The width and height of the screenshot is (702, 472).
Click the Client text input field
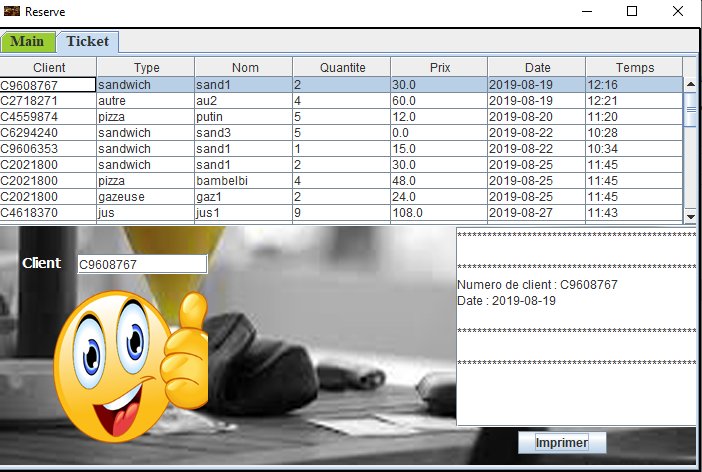coord(142,264)
